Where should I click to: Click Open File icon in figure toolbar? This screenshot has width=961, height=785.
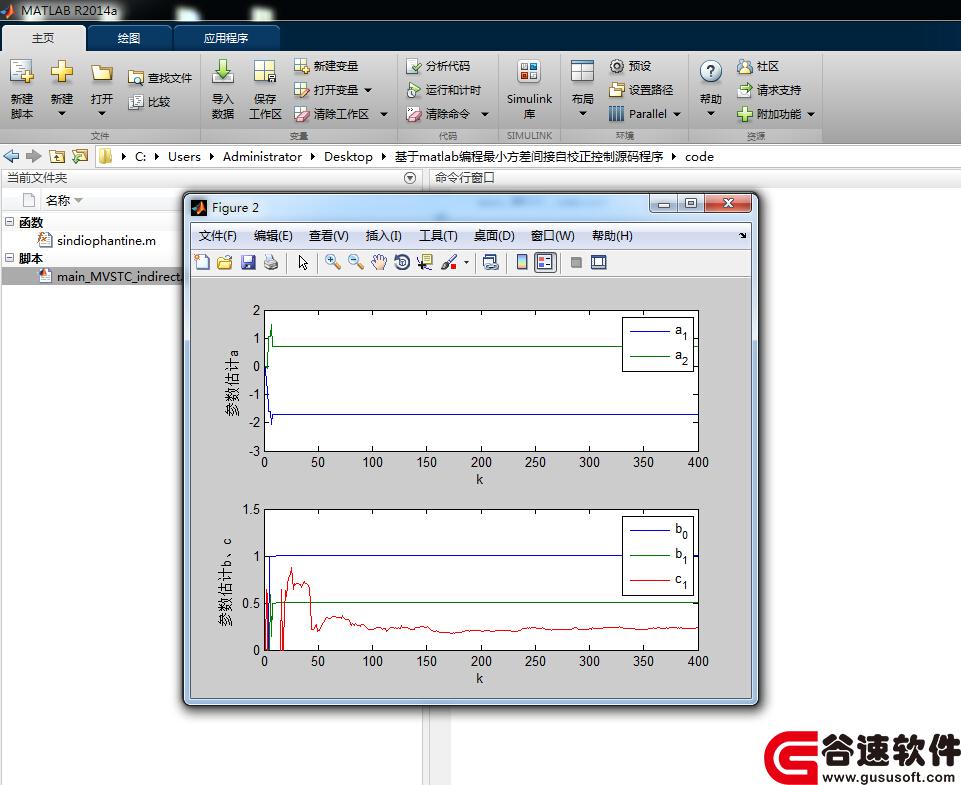224,262
